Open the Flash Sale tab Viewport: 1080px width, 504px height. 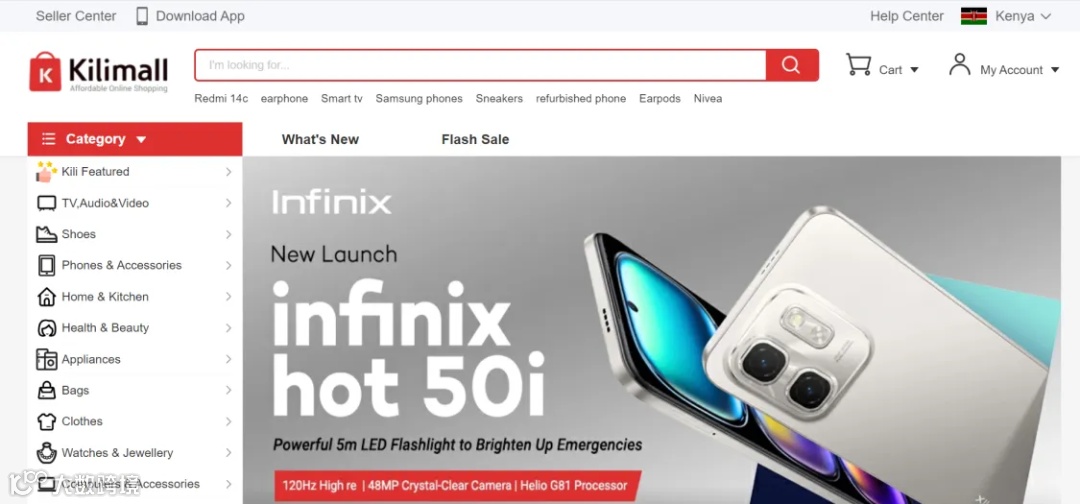[475, 139]
